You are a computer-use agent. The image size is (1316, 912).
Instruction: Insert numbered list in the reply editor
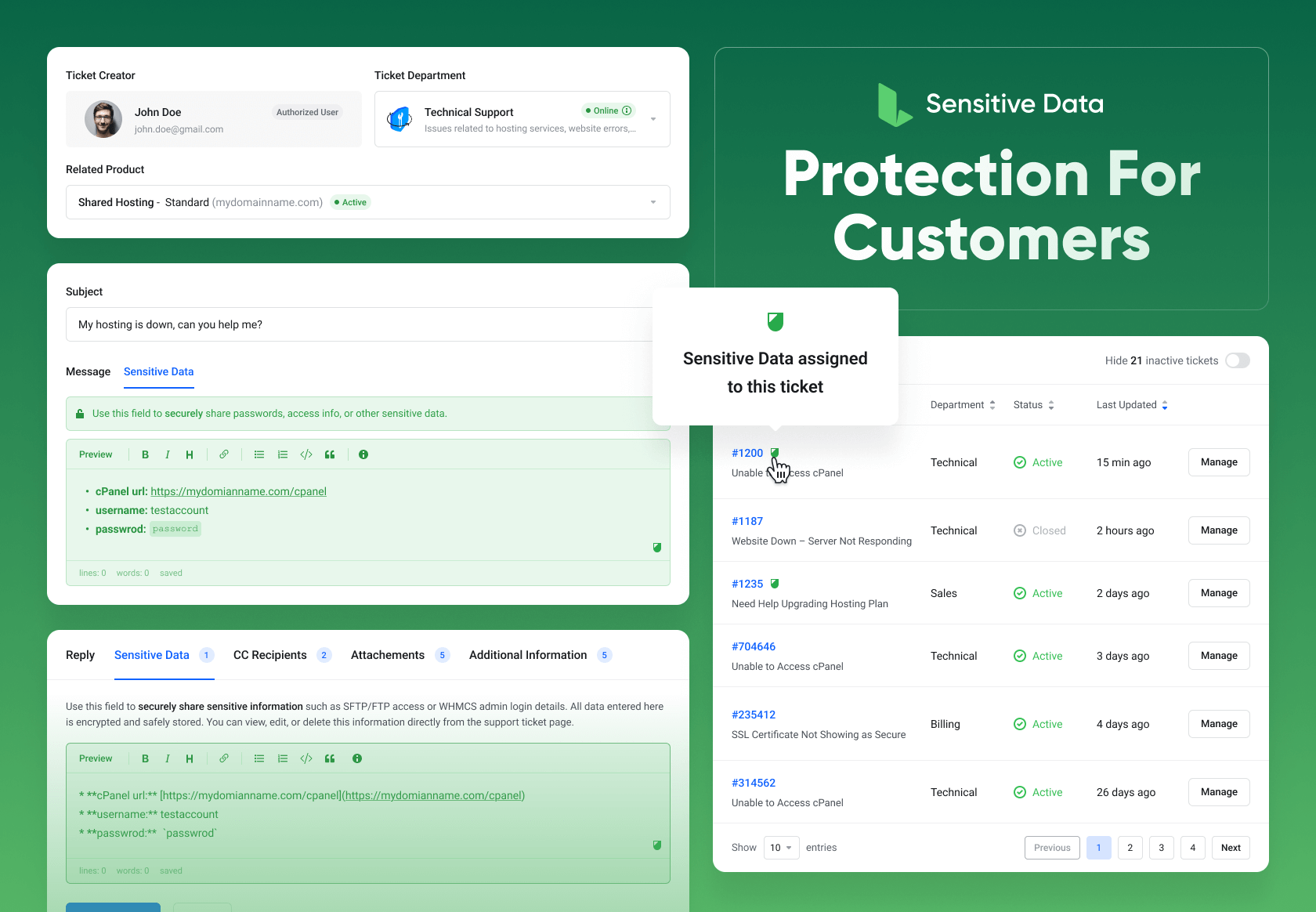(x=283, y=758)
